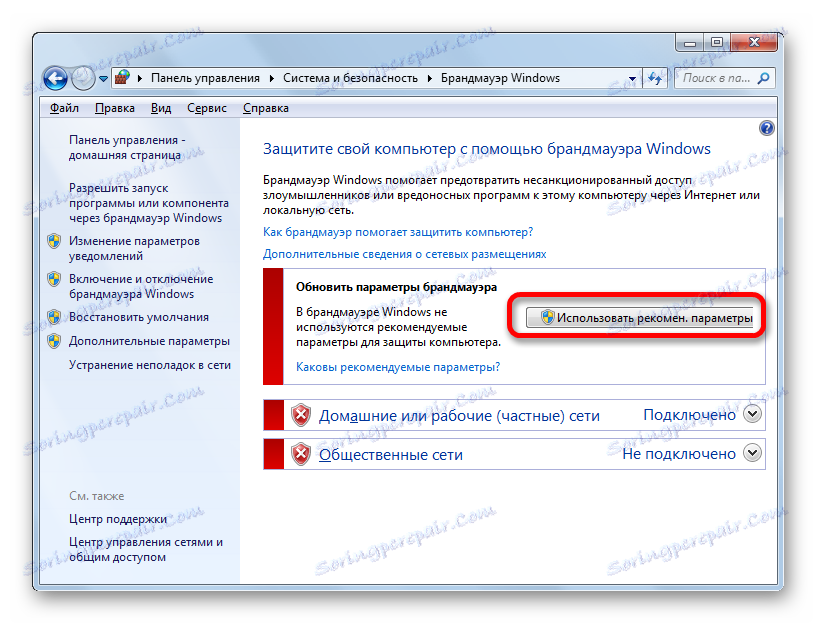This screenshot has width=817, height=624.
Task: Open the Сервис menu
Action: click(206, 108)
